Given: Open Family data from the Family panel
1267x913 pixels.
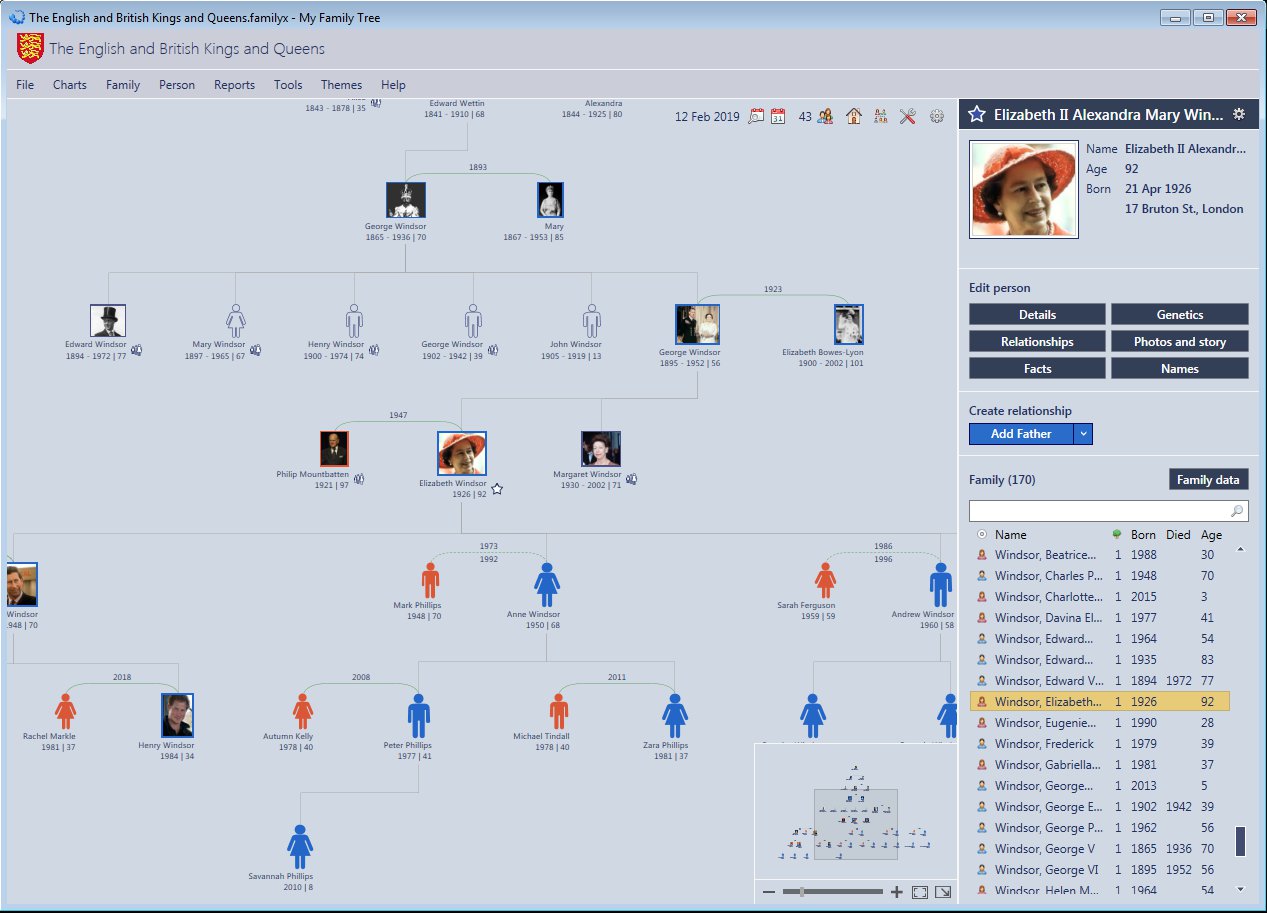Looking at the screenshot, I should (1208, 479).
